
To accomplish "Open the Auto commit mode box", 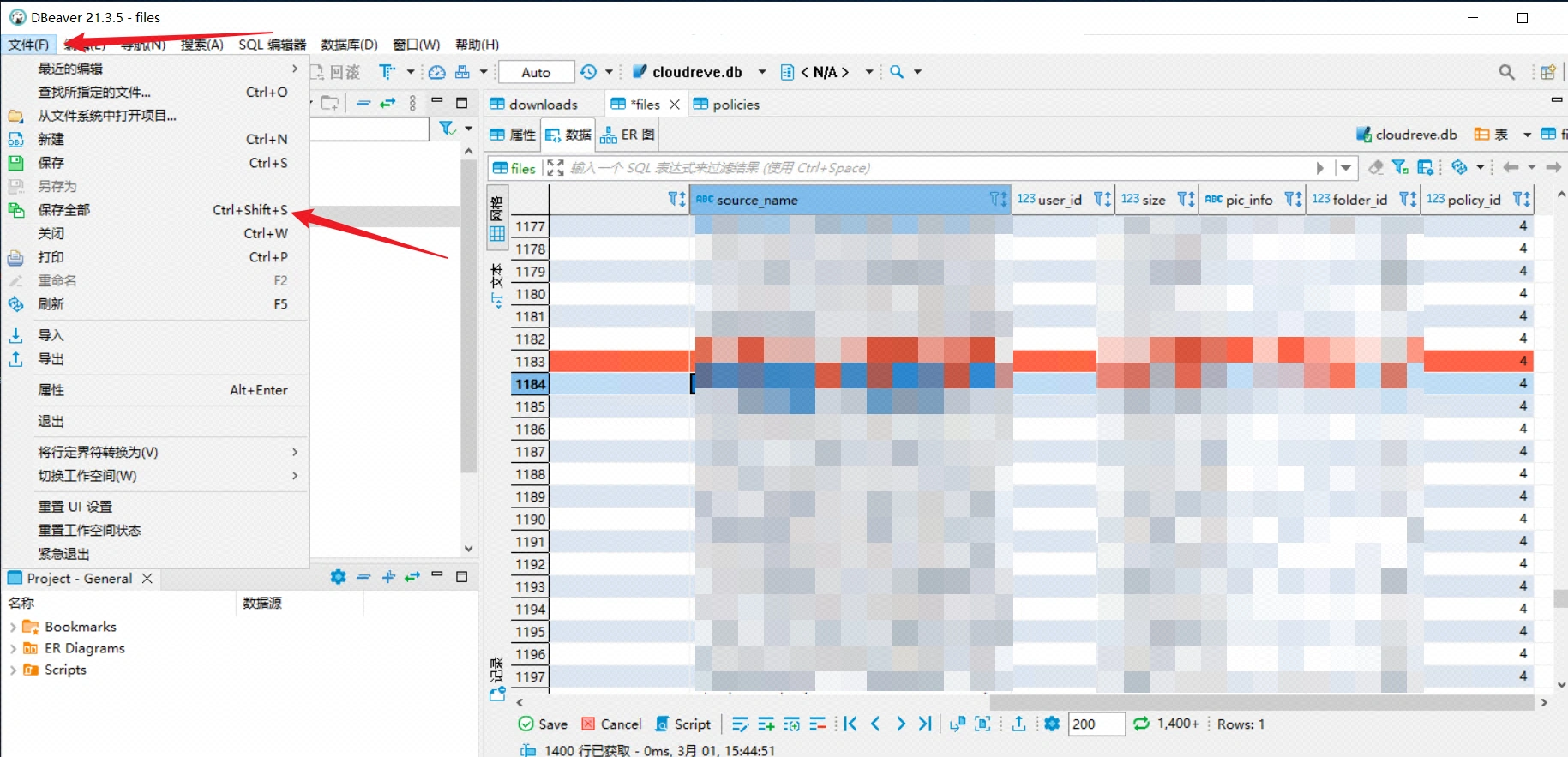I will [537, 72].
